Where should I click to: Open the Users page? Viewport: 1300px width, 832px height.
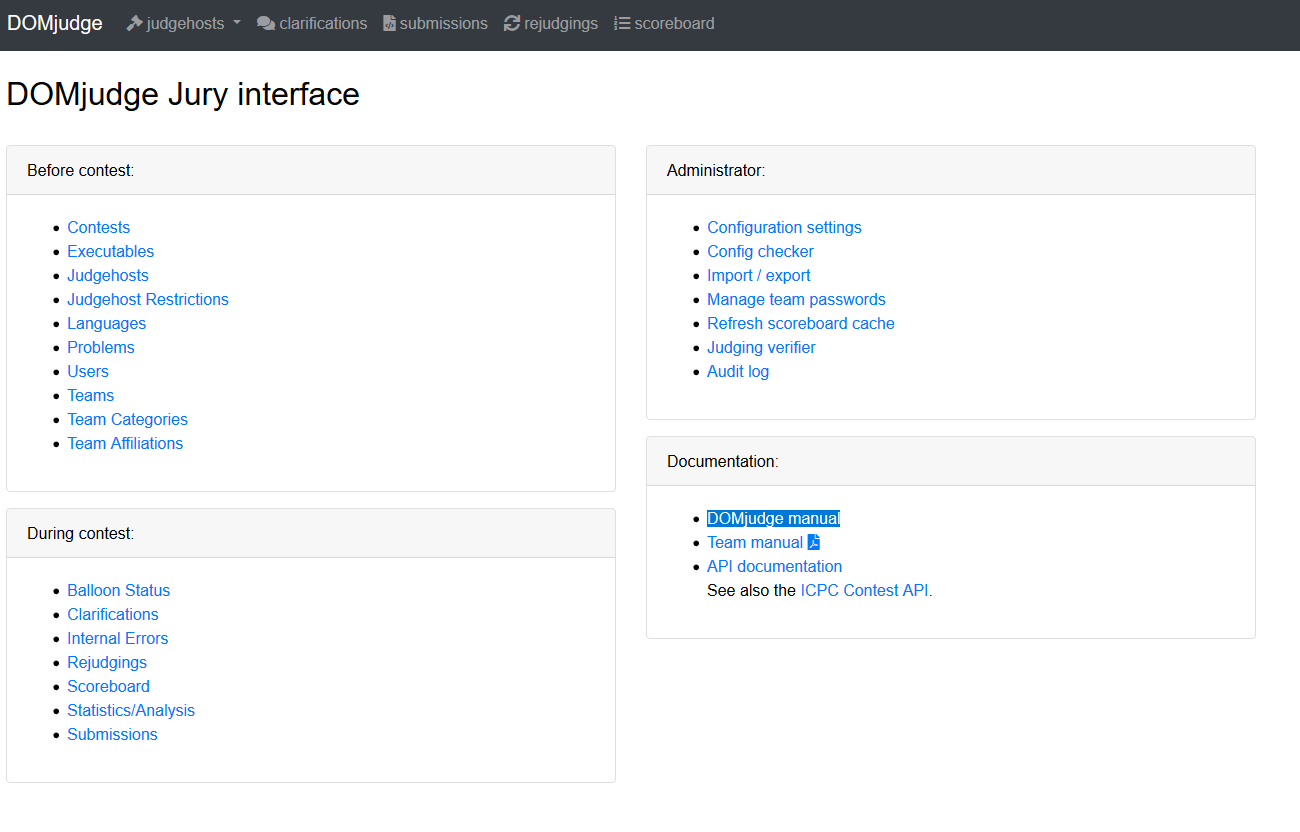(88, 371)
